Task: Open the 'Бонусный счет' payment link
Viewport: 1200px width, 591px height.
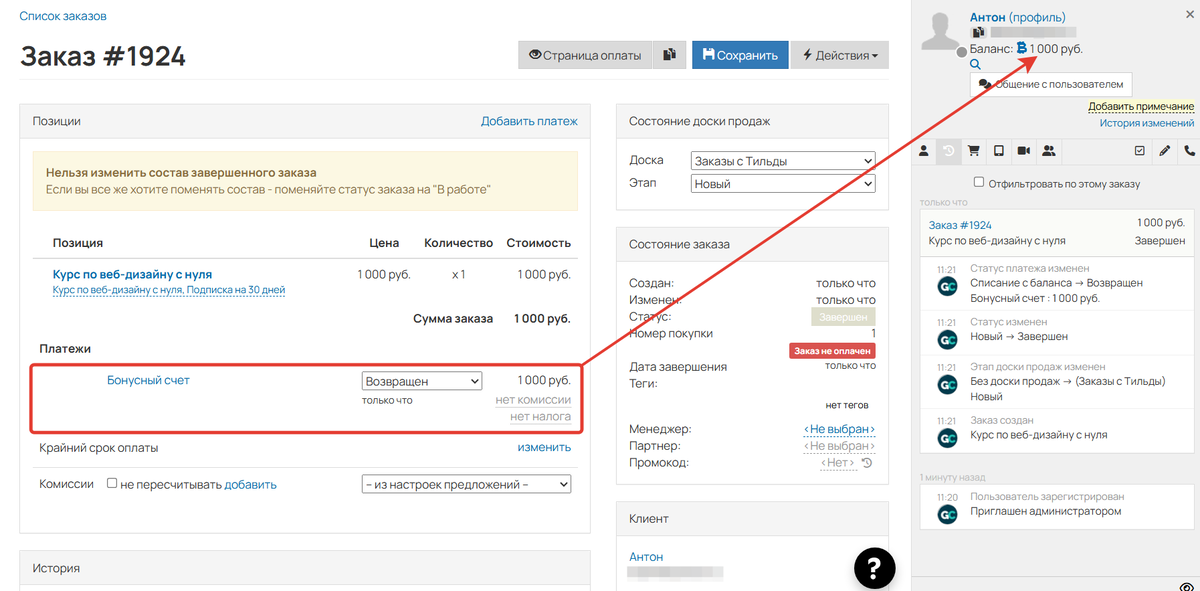Action: tap(148, 380)
